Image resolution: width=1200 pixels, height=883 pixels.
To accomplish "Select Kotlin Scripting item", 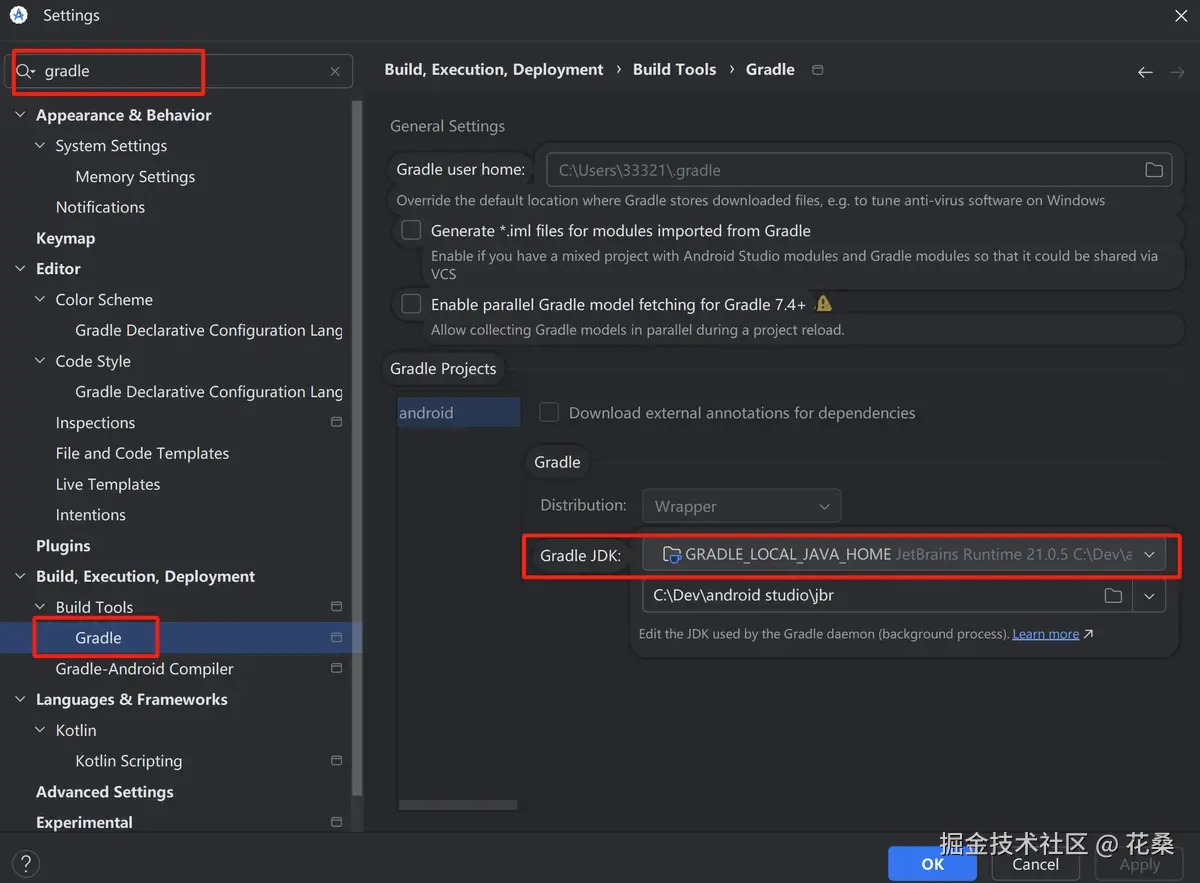I will point(128,761).
